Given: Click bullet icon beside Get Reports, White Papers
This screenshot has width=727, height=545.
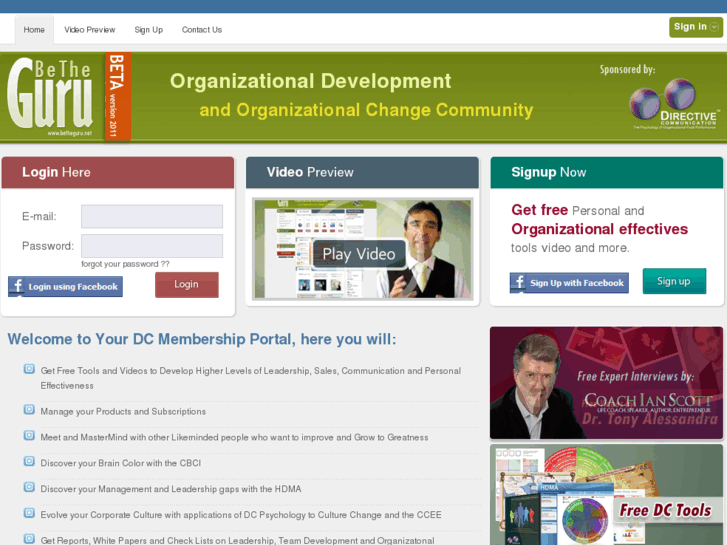Looking at the screenshot, I should pos(29,539).
